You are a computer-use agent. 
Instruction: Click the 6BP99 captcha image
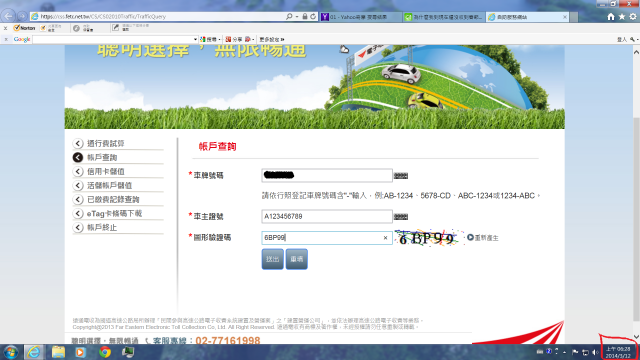(x=429, y=238)
